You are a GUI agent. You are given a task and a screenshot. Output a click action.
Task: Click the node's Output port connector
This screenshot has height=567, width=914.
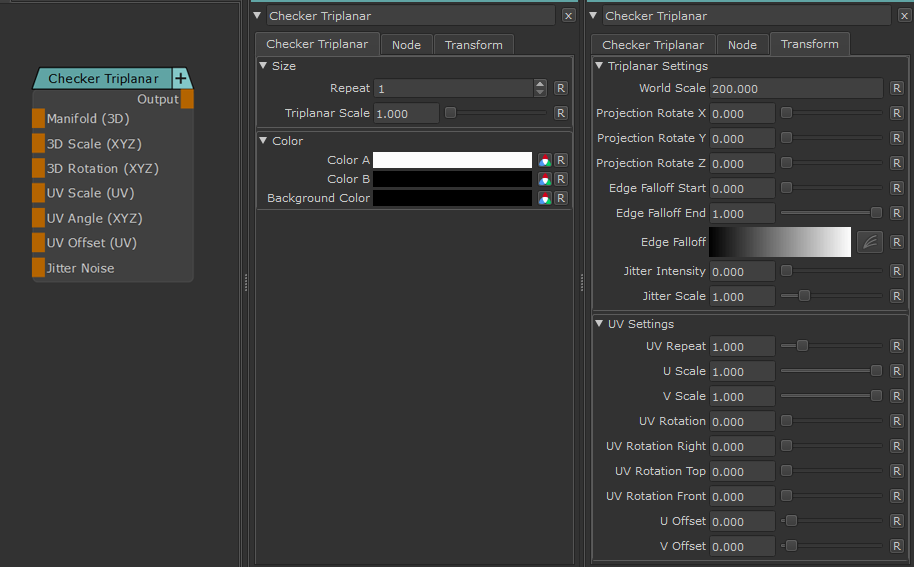click(x=187, y=99)
